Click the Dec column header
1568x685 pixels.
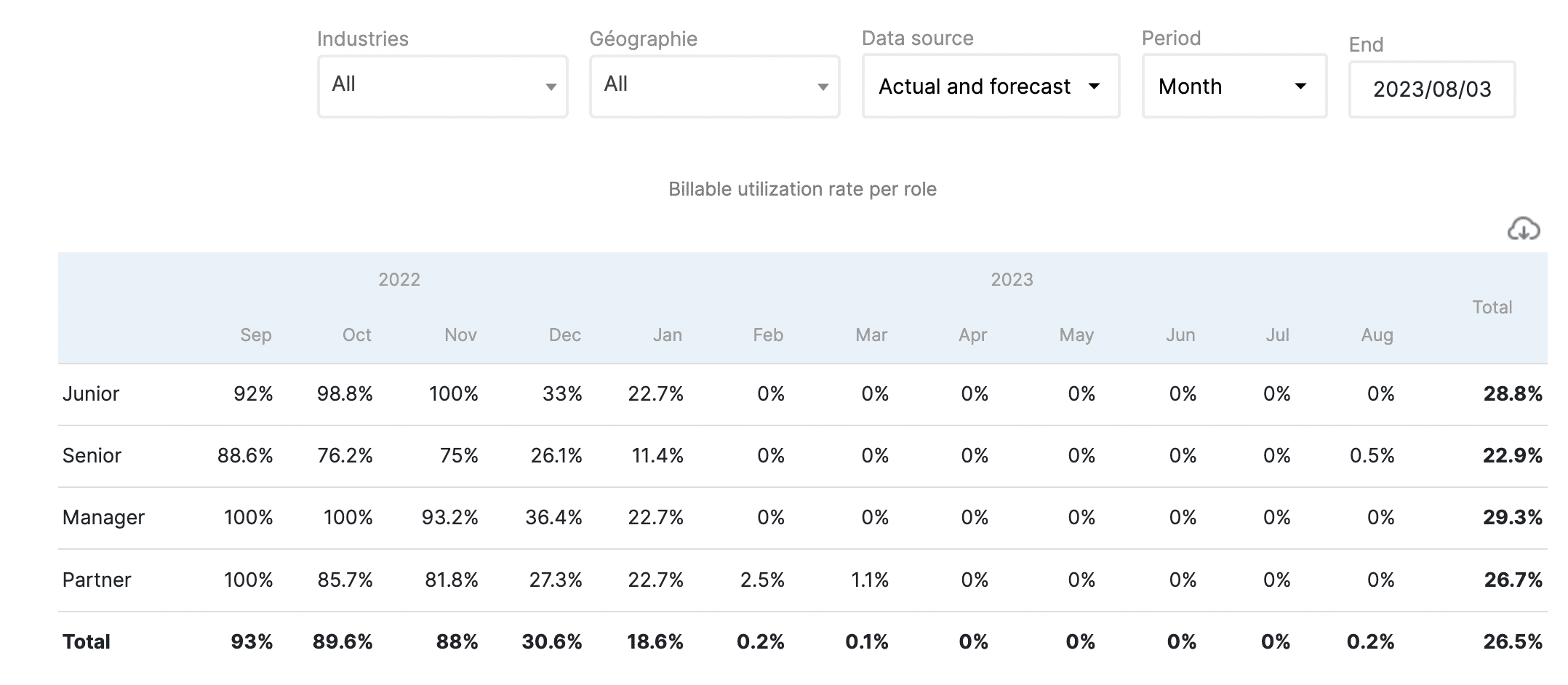point(564,335)
